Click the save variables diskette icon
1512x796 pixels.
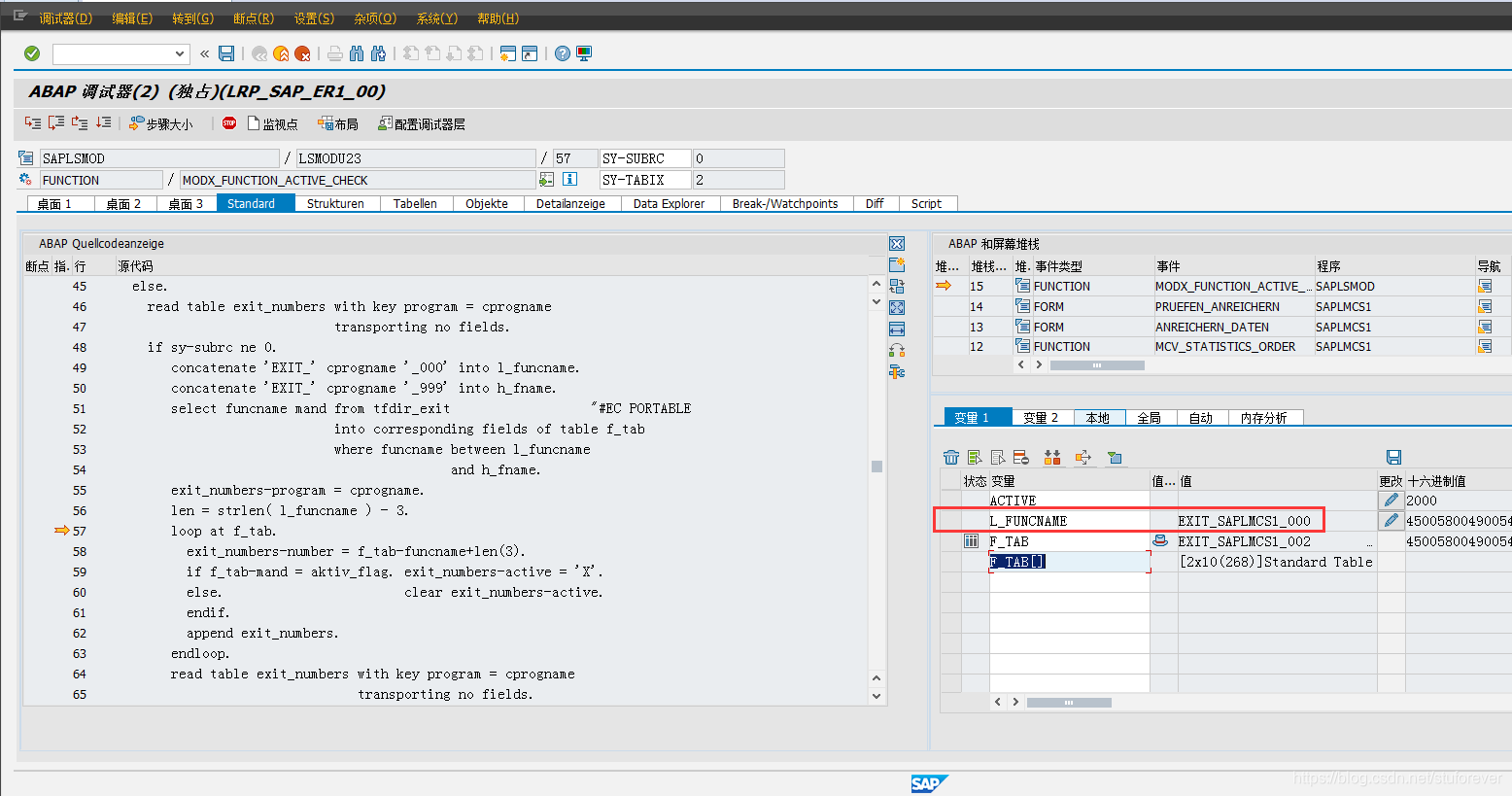click(x=1393, y=457)
